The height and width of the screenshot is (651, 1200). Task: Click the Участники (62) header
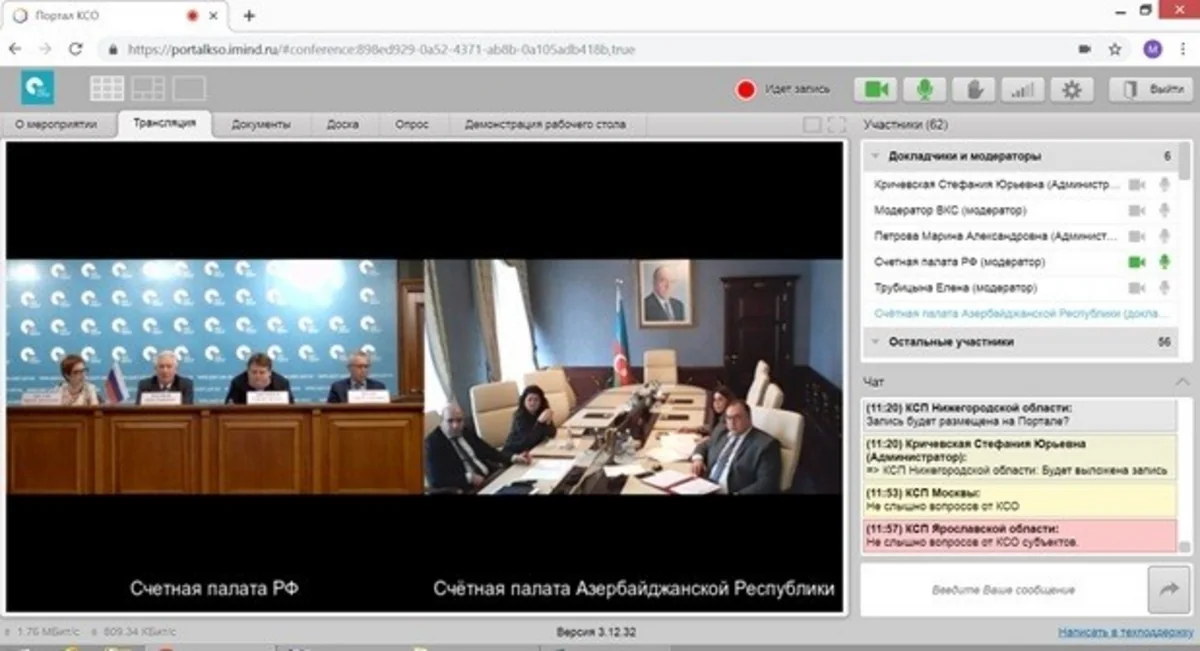[906, 125]
